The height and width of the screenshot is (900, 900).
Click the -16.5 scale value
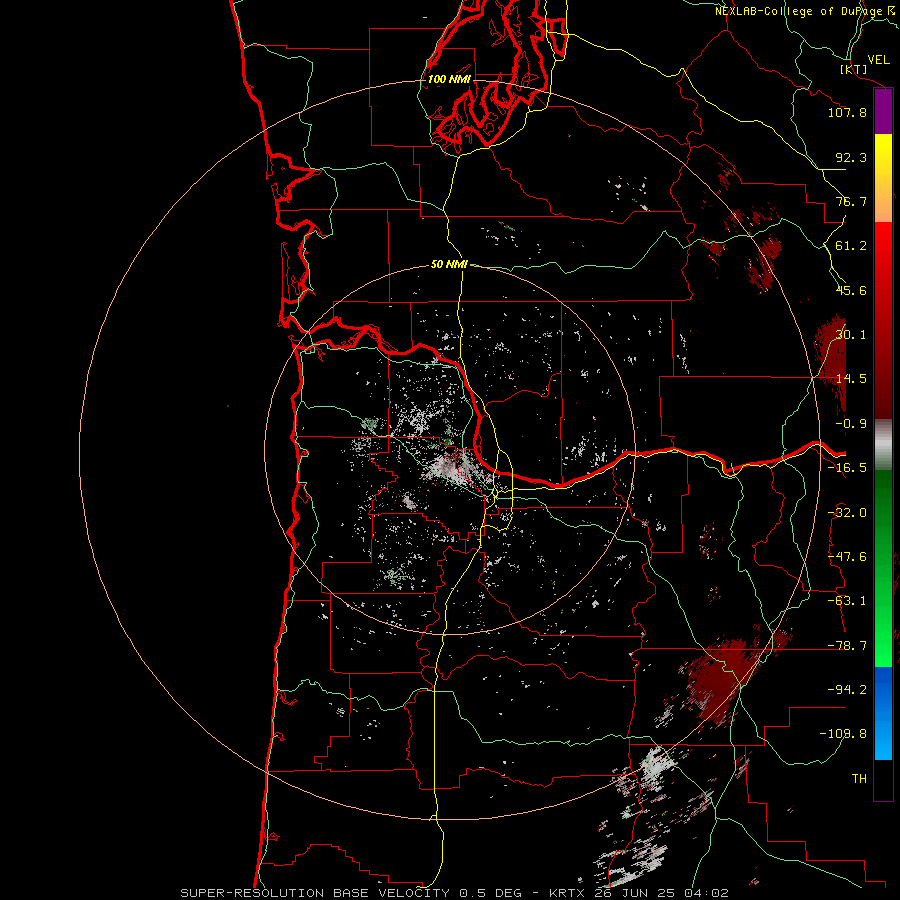[847, 468]
